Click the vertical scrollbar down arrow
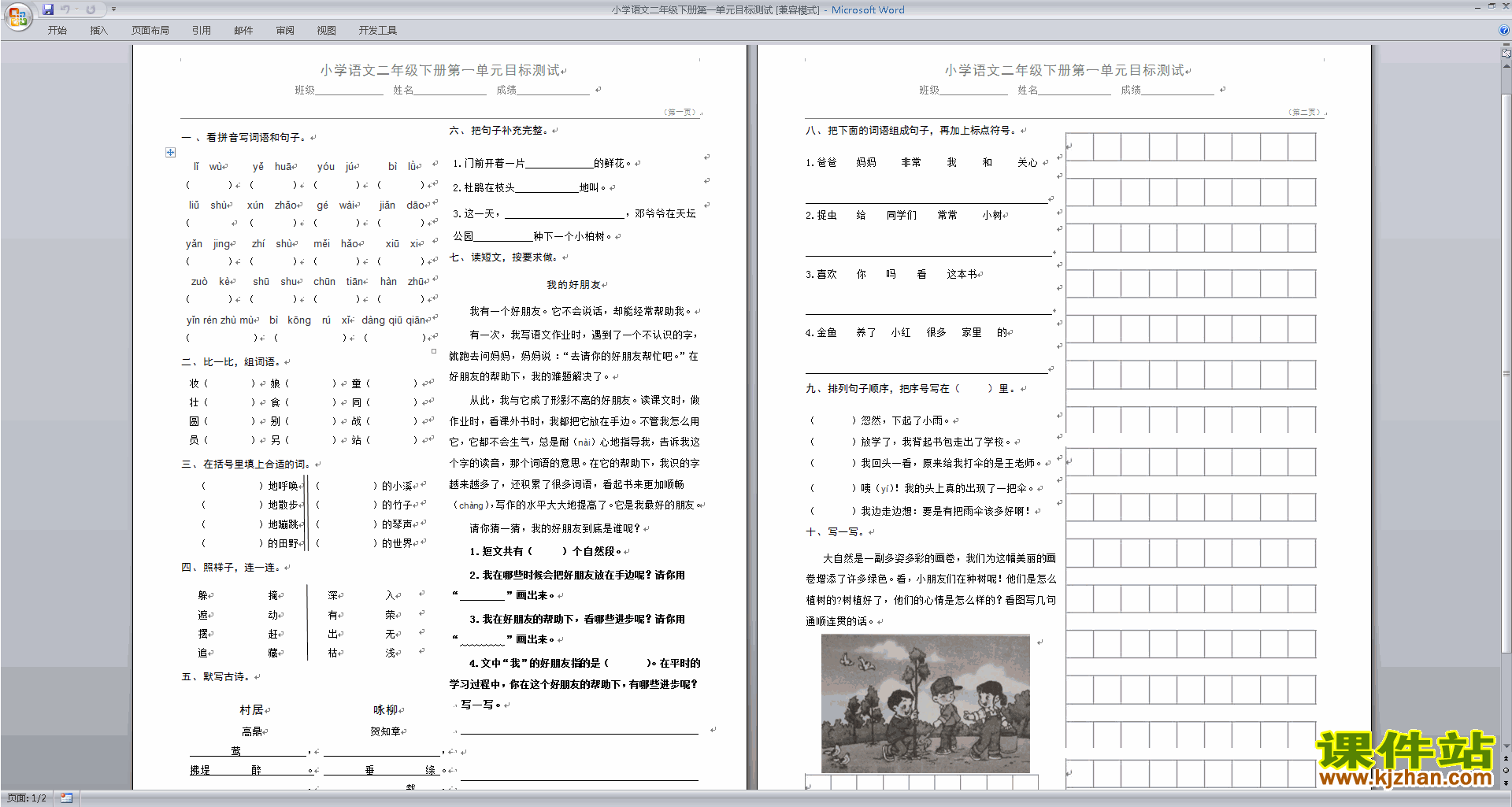This screenshot has width=1512, height=807. pos(1506,746)
